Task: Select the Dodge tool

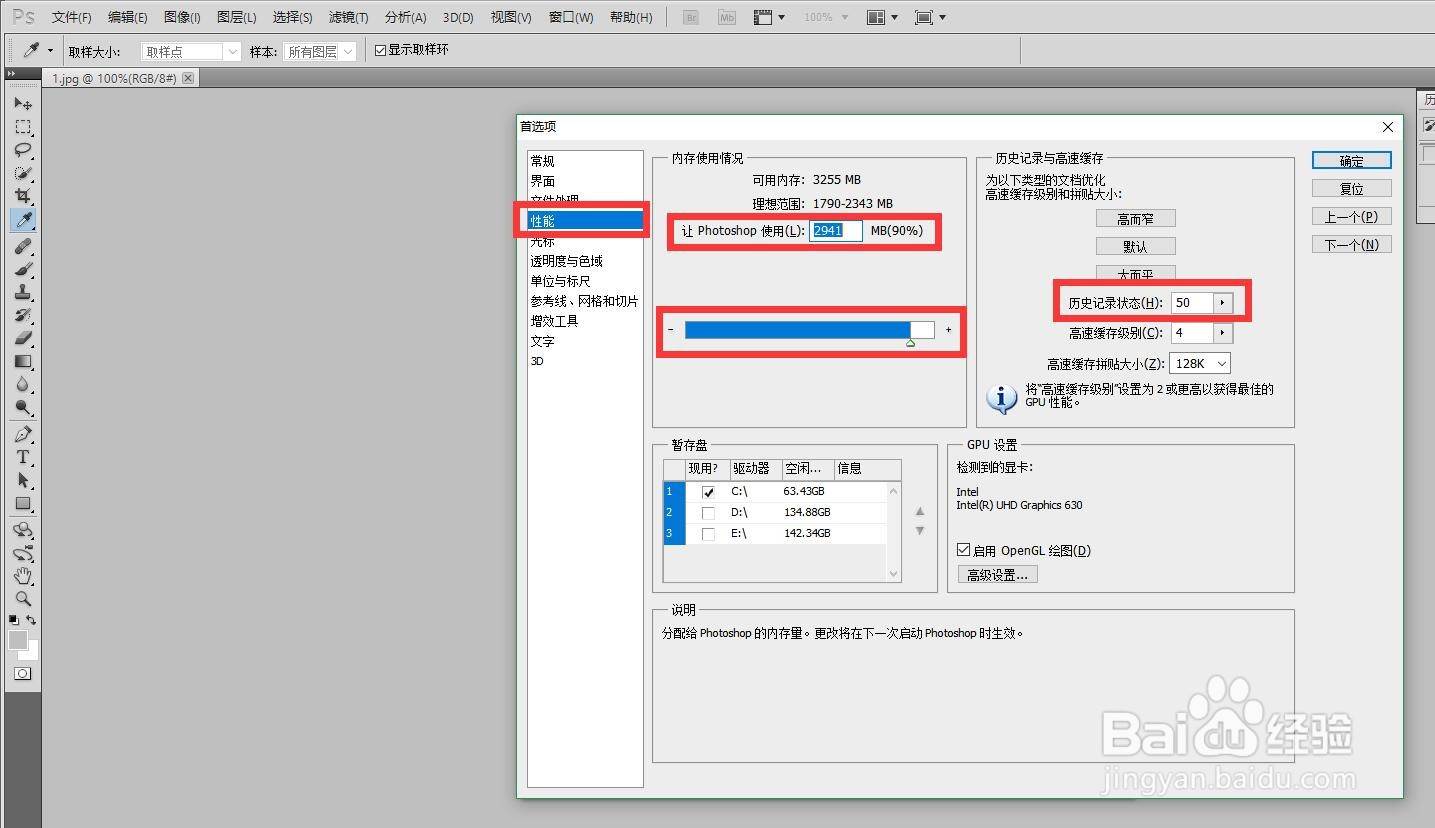Action: 22,407
